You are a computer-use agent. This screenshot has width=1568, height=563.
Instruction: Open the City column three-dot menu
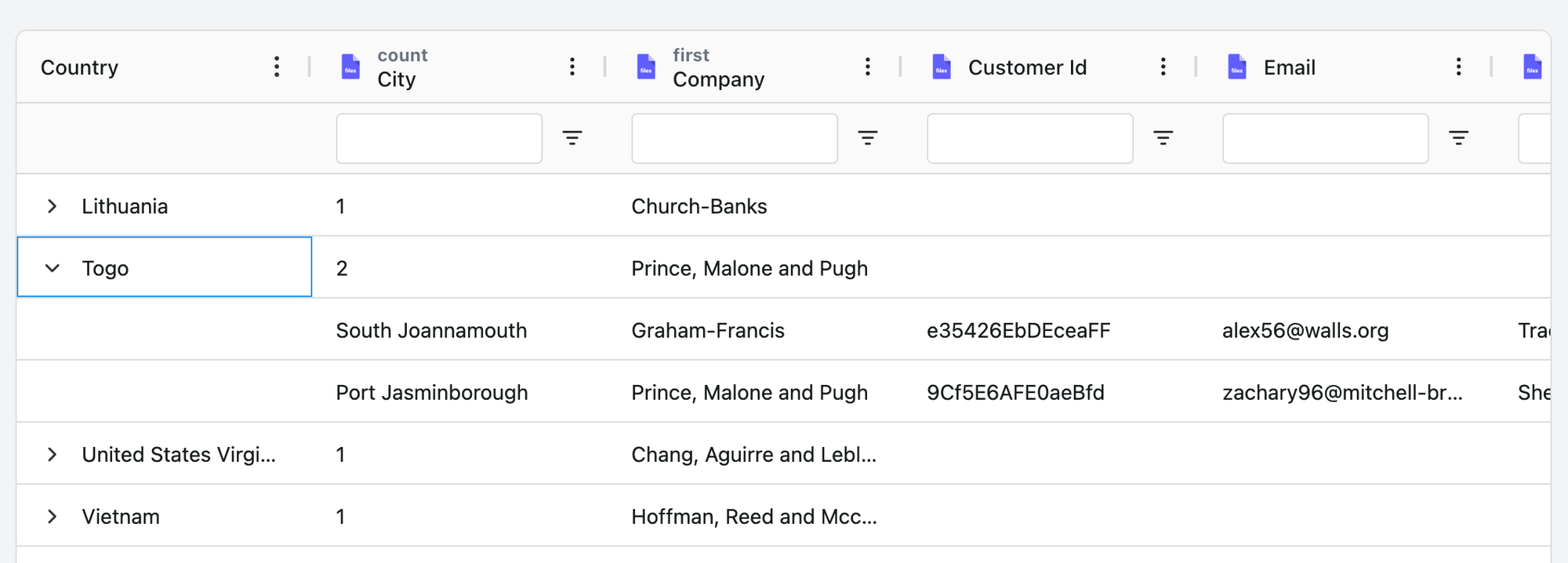572,67
